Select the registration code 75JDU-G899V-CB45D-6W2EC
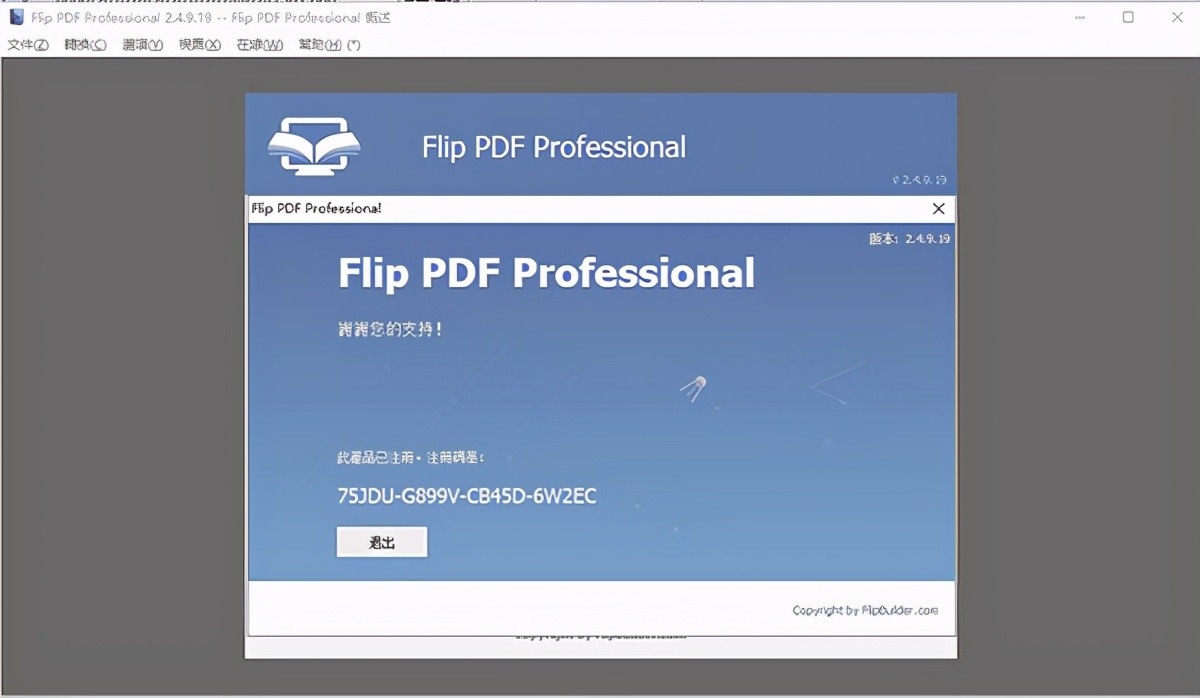This screenshot has width=1200, height=698. 466,494
